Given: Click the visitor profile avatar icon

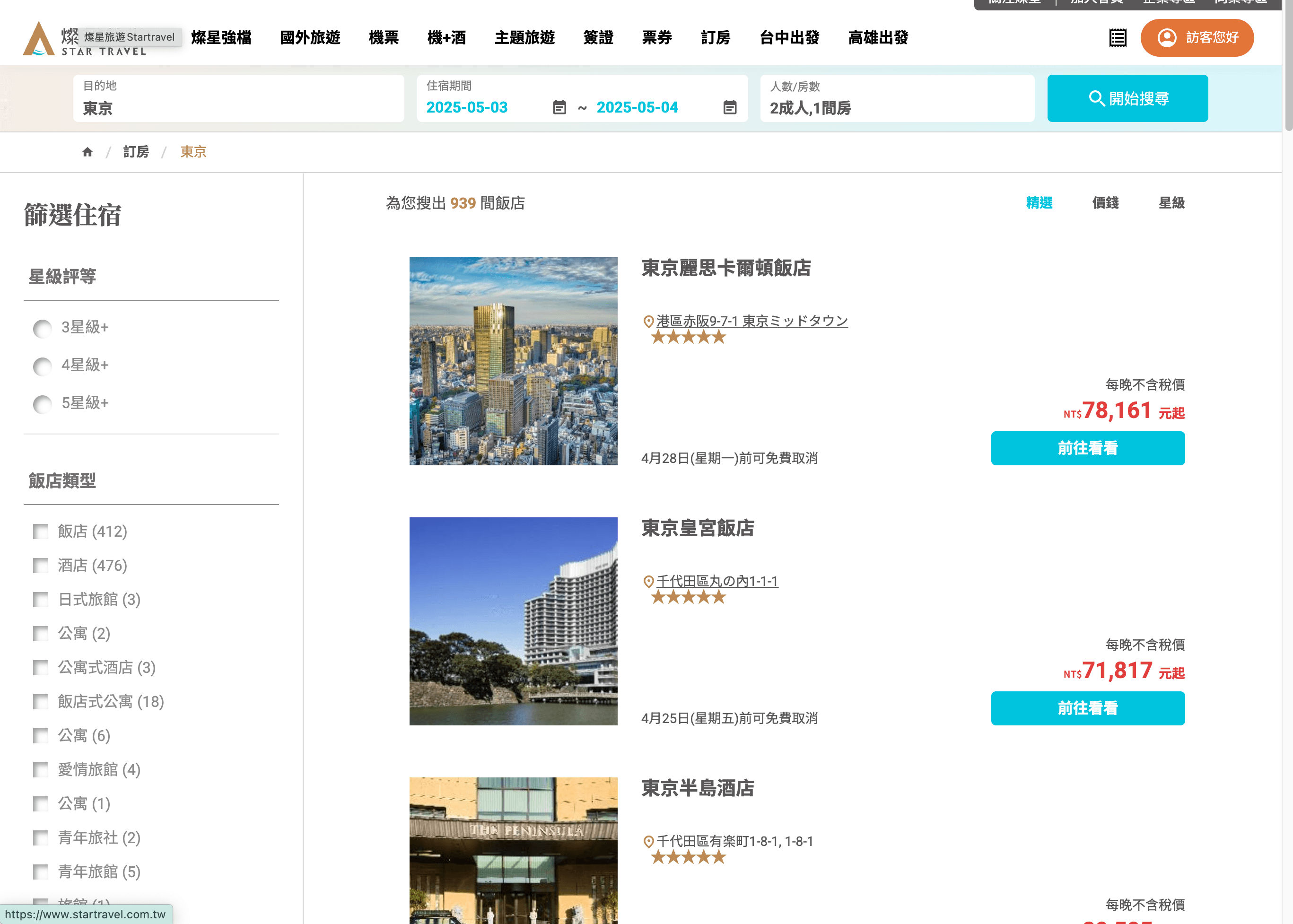Looking at the screenshot, I should 1167,38.
